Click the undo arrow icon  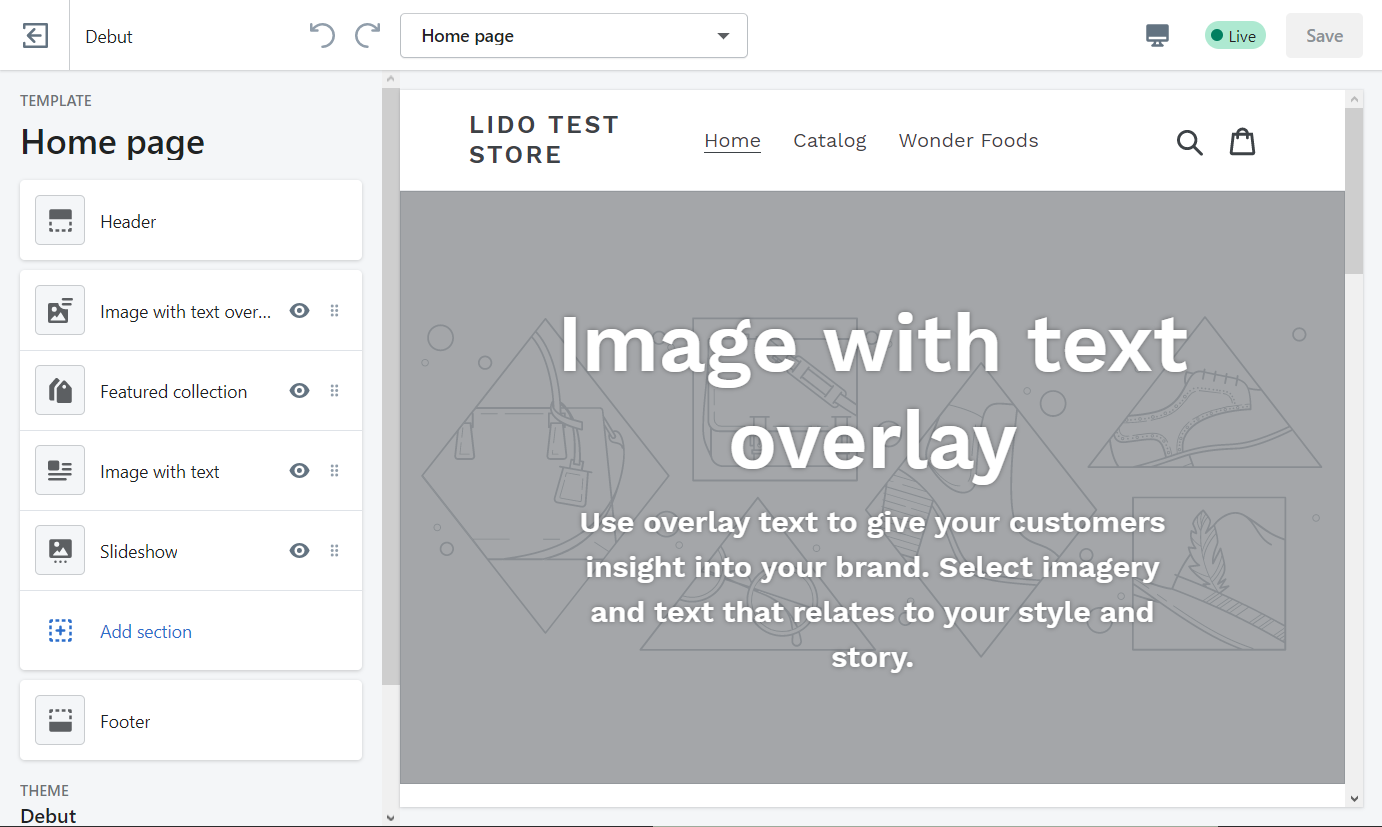322,36
